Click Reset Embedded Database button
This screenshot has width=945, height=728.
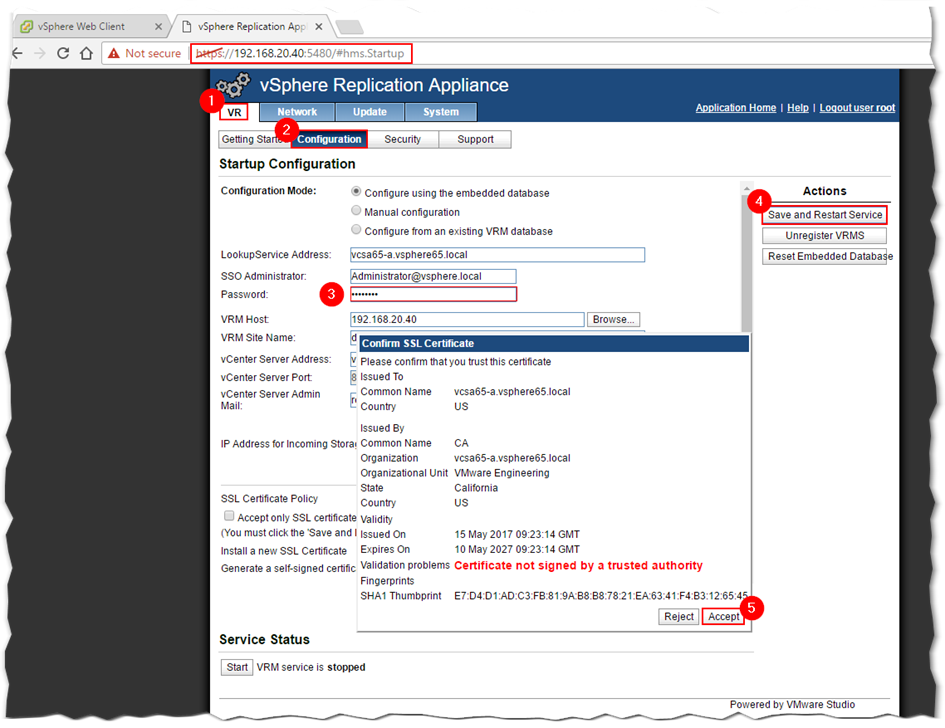pyautogui.click(x=824, y=257)
